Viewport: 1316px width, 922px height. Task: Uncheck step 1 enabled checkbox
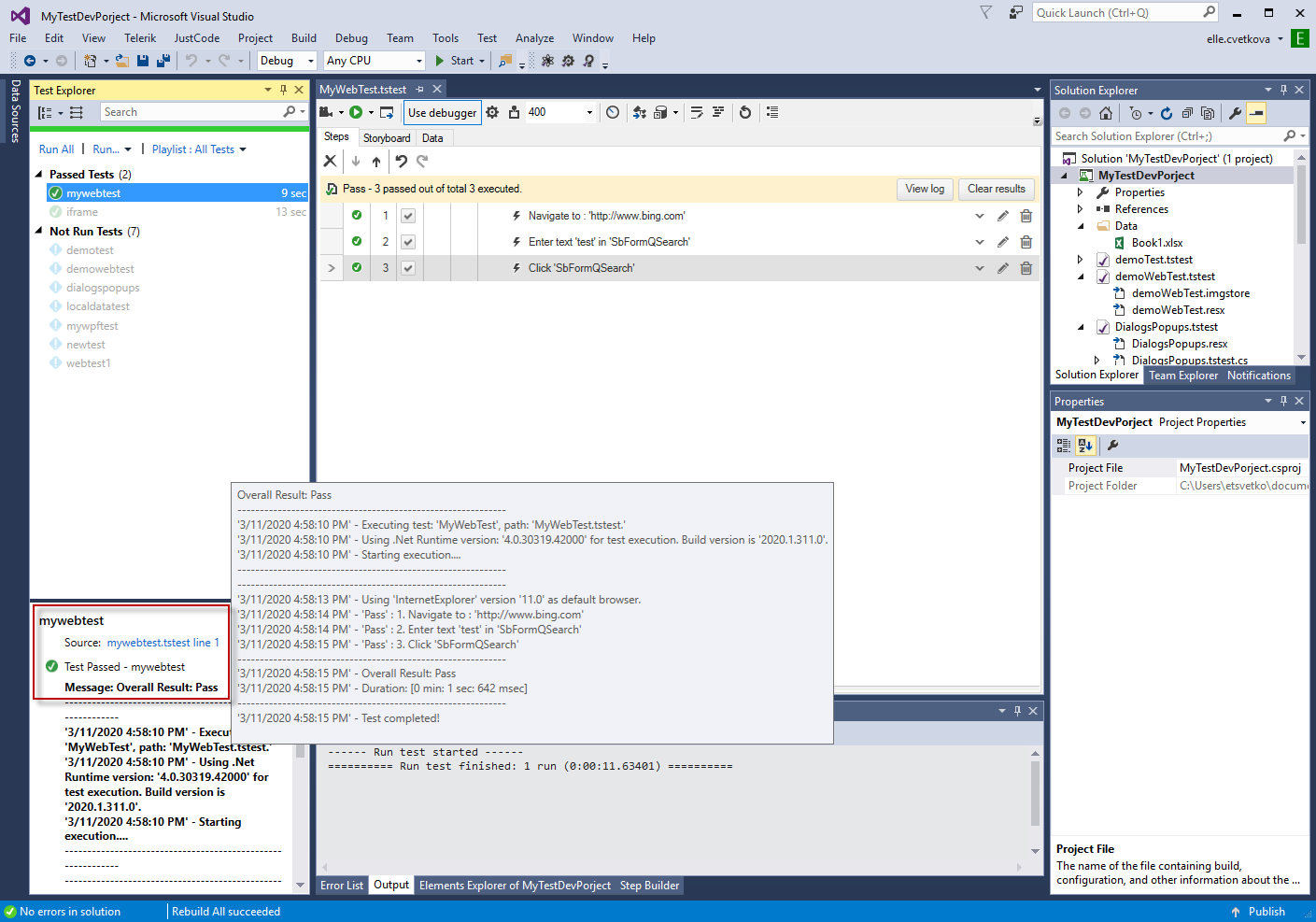[408, 216]
